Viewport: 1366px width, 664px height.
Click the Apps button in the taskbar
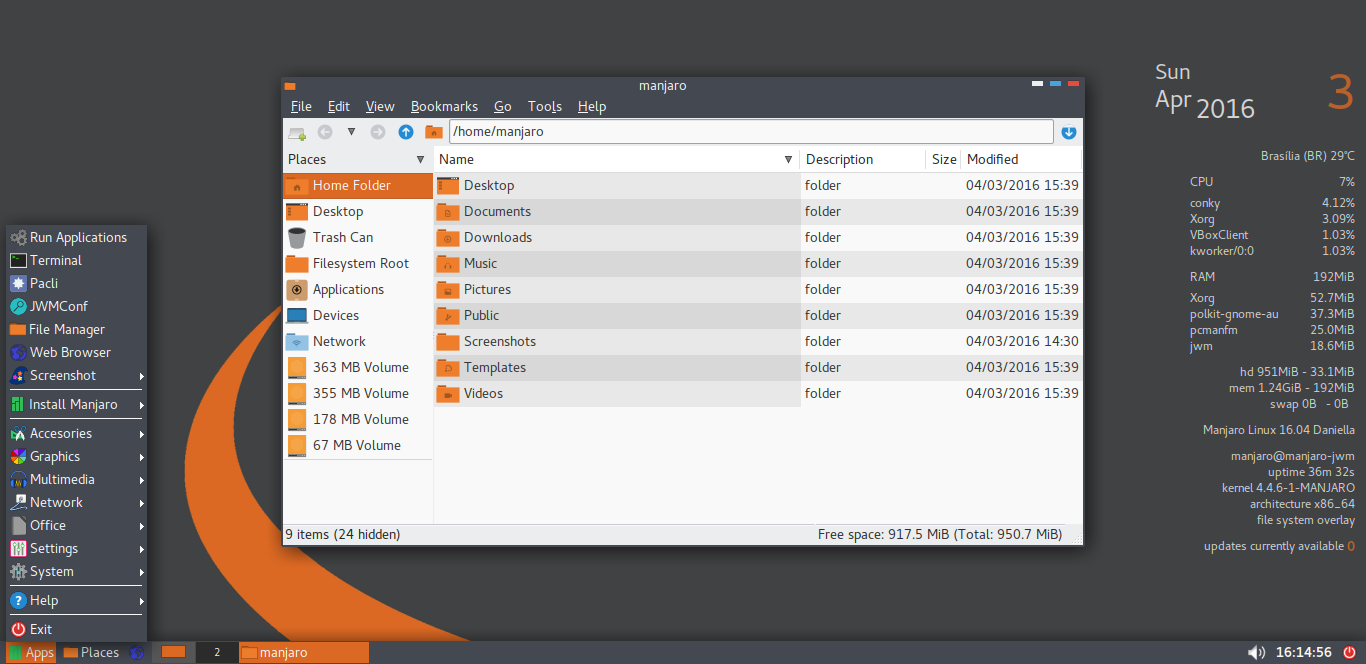31,653
